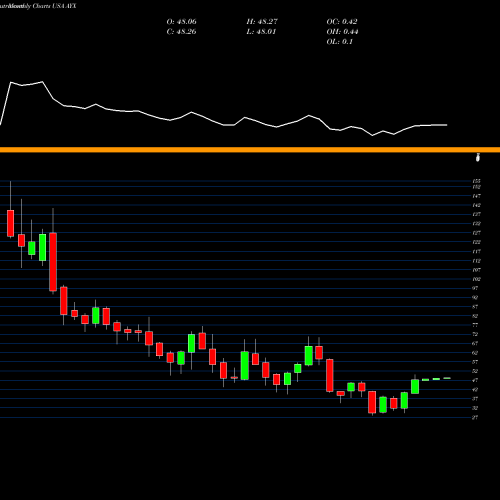
Task: Click the 142 label on the price axis
Action: click(x=476, y=205)
